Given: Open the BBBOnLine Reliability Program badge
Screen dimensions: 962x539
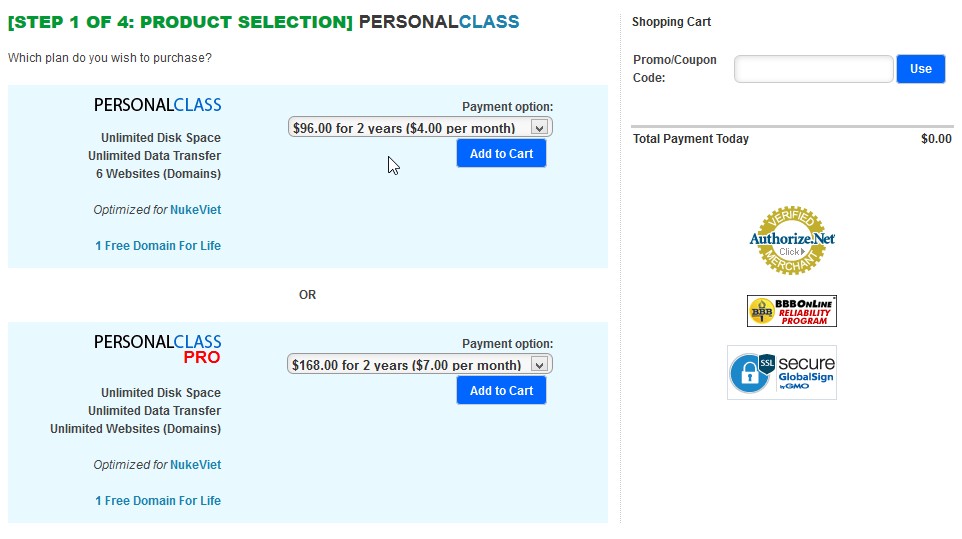Looking at the screenshot, I should 791,311.
